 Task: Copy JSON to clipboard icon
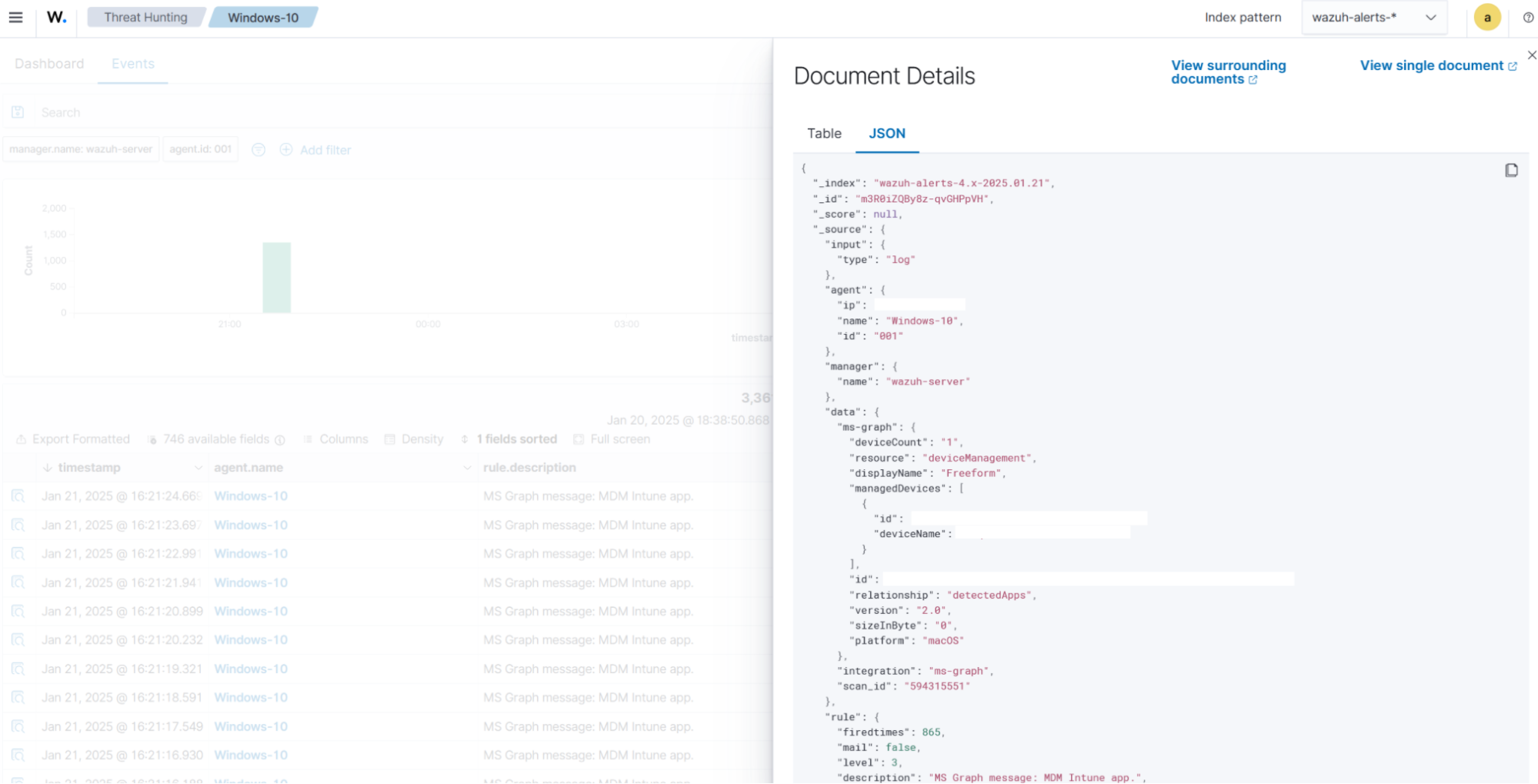tap(1511, 170)
